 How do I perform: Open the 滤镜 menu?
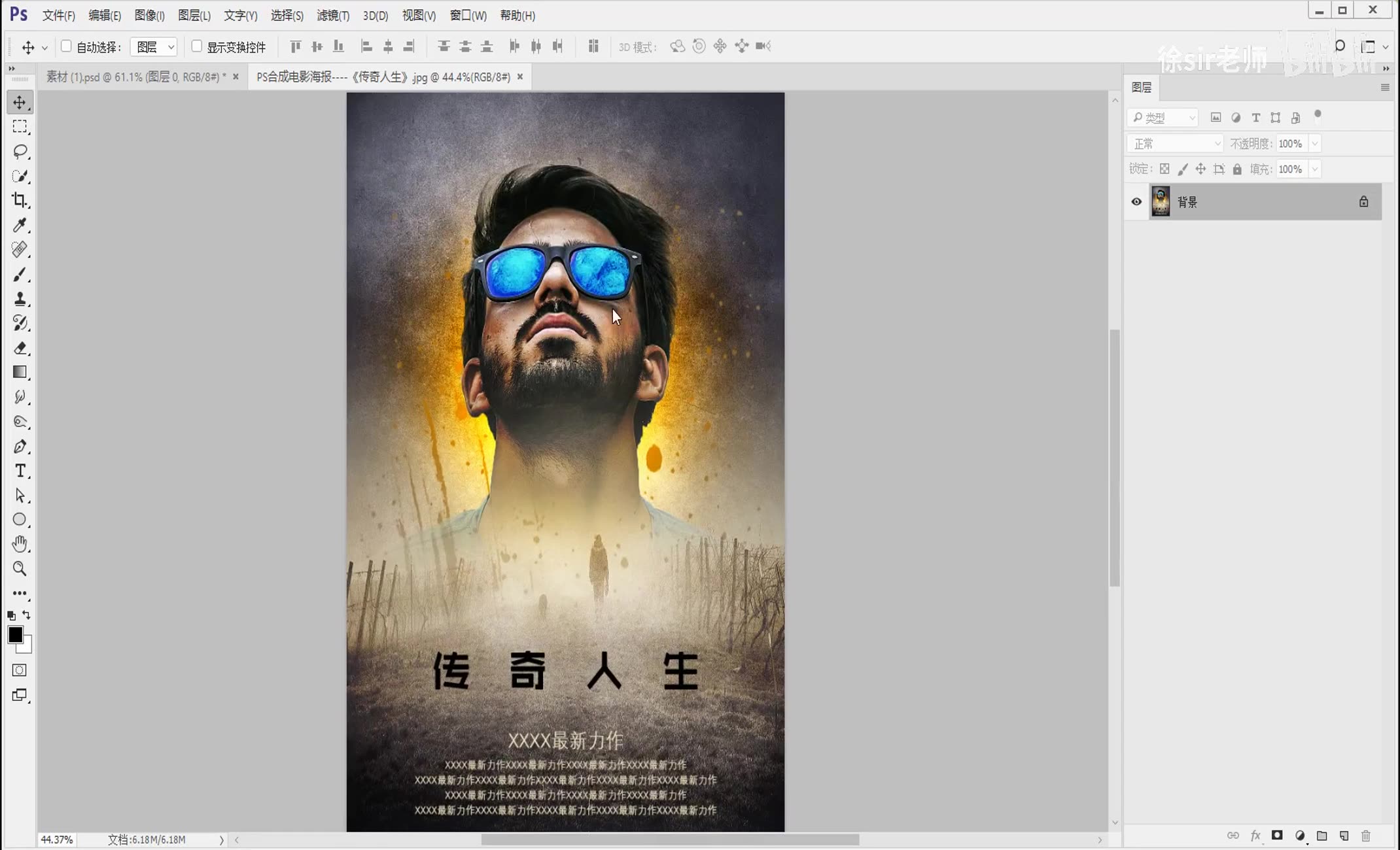point(332,15)
